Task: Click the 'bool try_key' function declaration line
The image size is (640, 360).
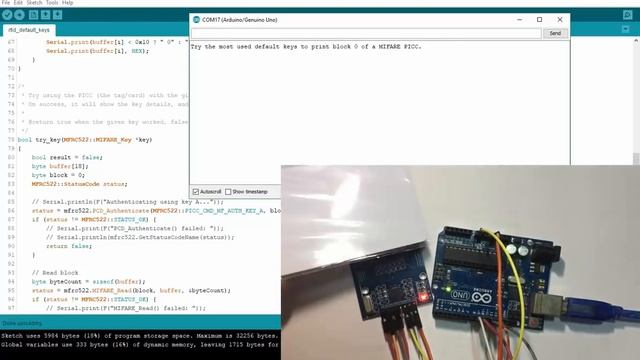Action: pos(85,140)
